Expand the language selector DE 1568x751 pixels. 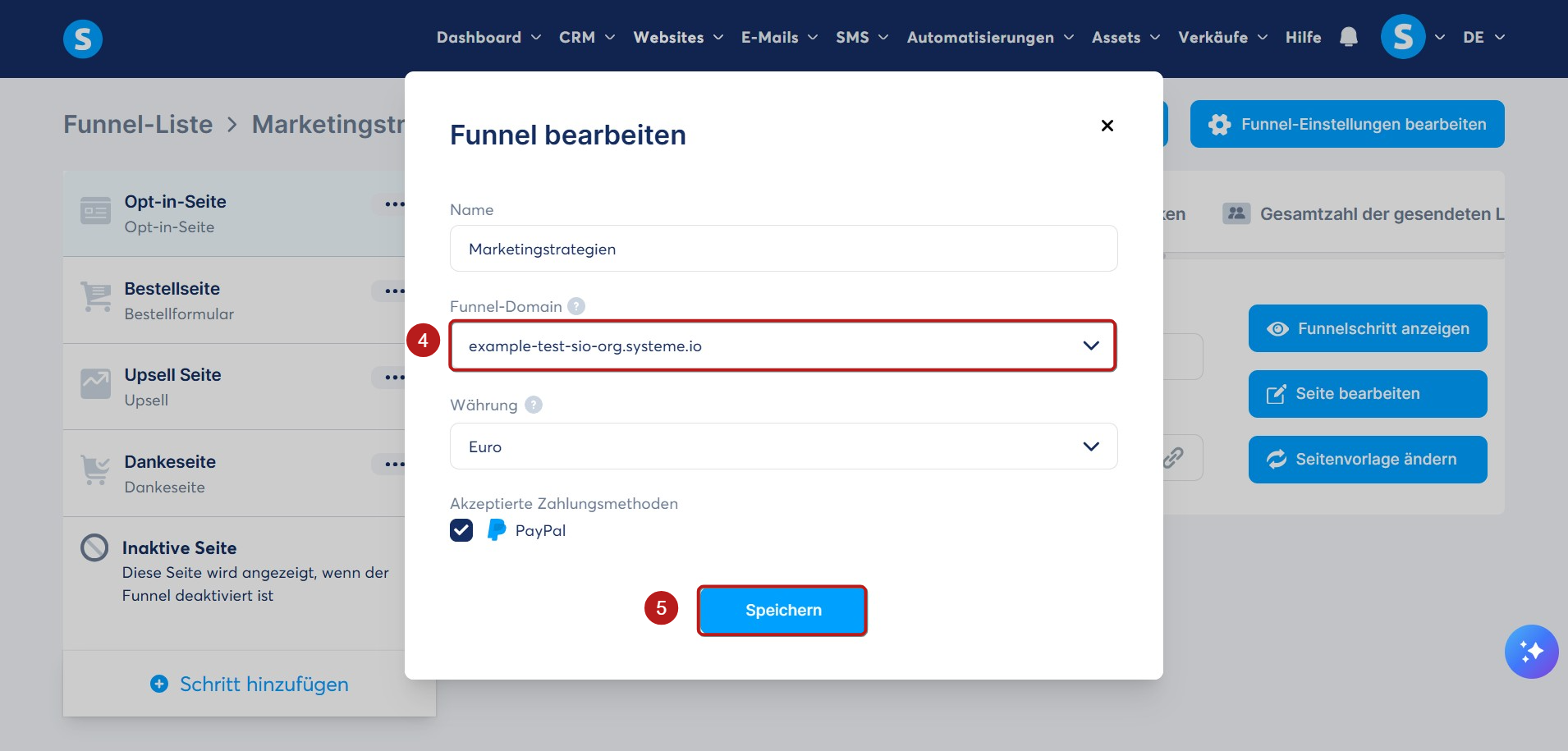coord(1483,38)
